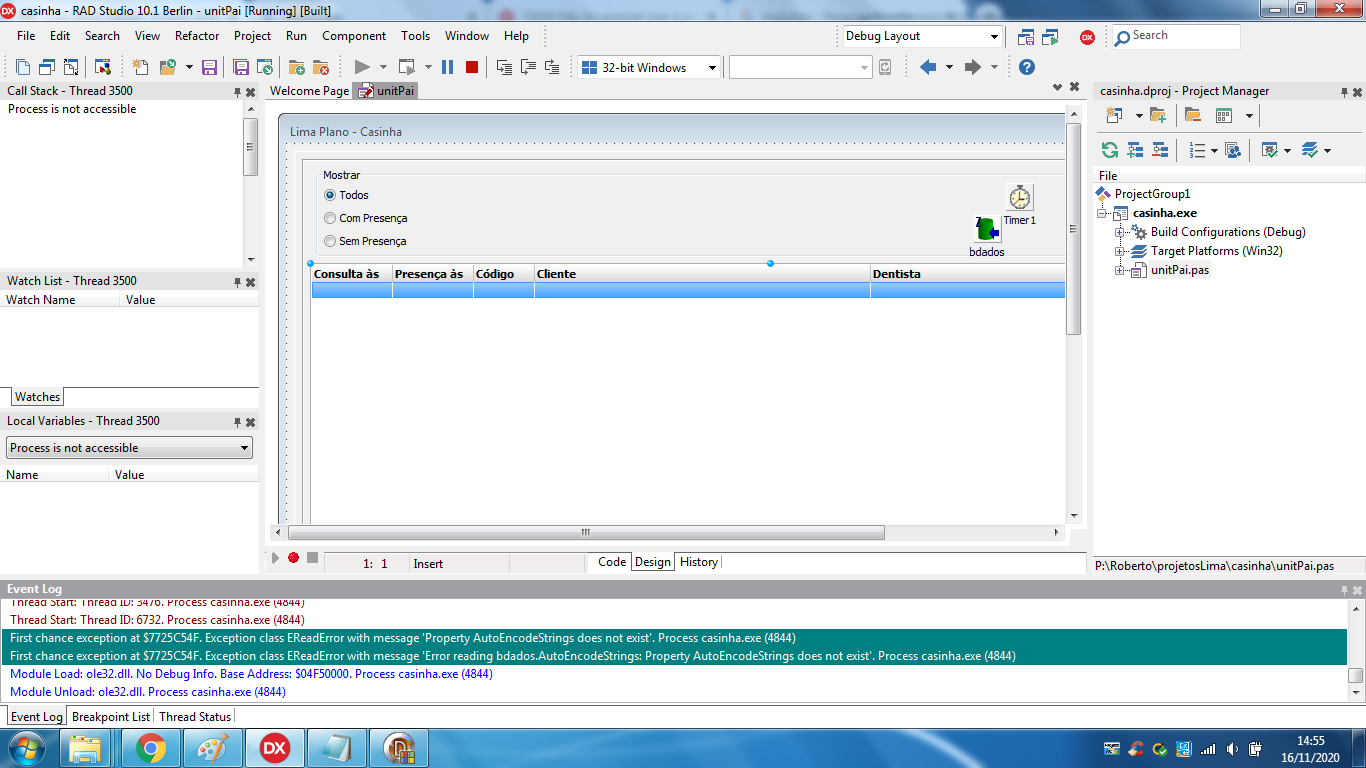Viewport: 1366px width, 768px height.
Task: Click the Dentista column header
Action: pyautogui.click(x=967, y=273)
